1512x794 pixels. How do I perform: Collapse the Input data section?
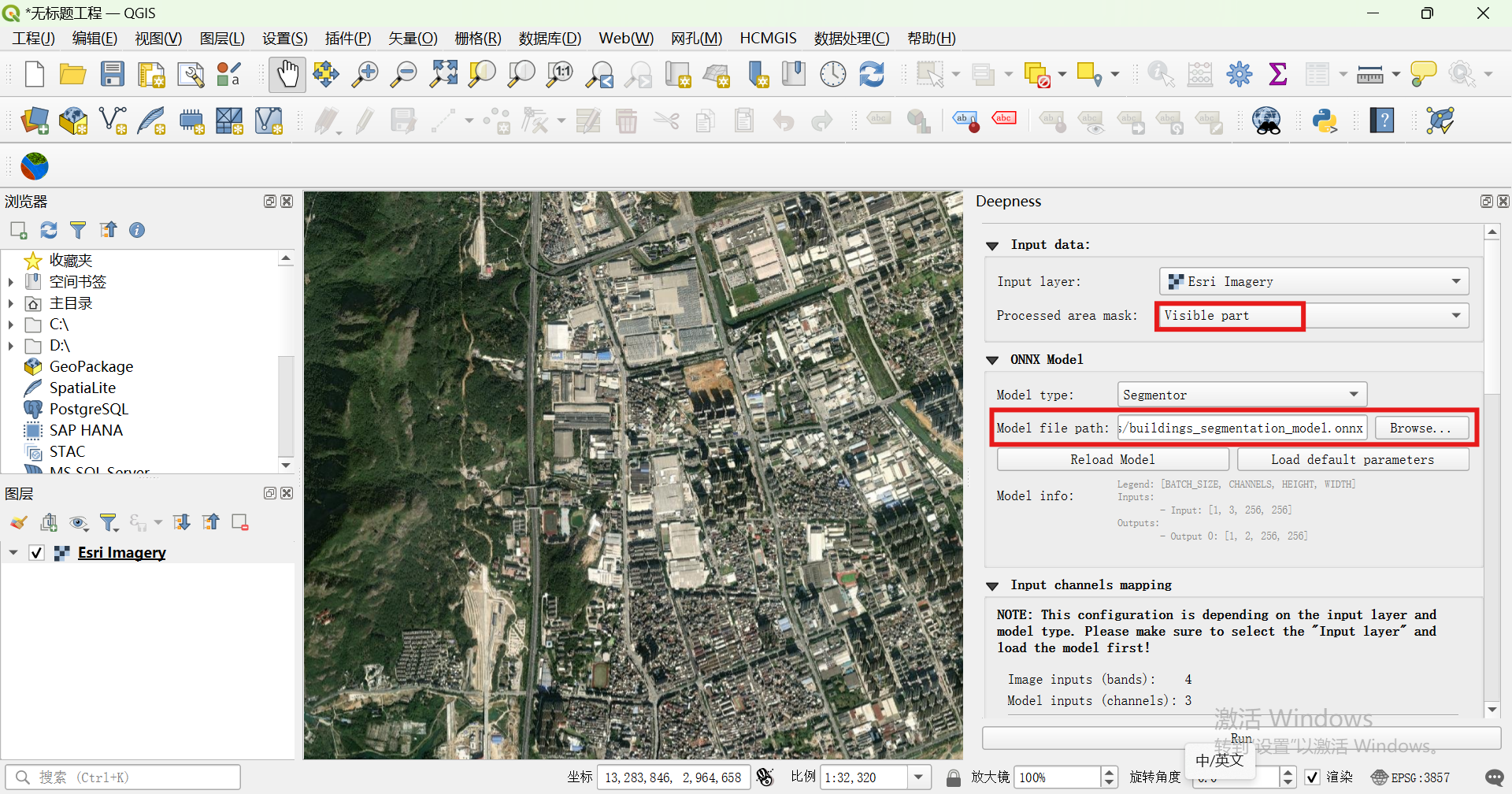coord(991,245)
